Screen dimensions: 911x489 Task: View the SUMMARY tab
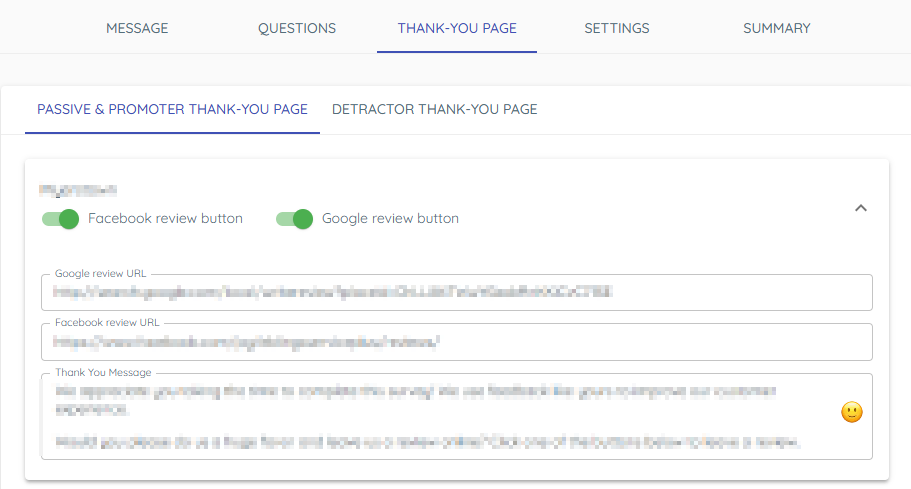tap(776, 28)
